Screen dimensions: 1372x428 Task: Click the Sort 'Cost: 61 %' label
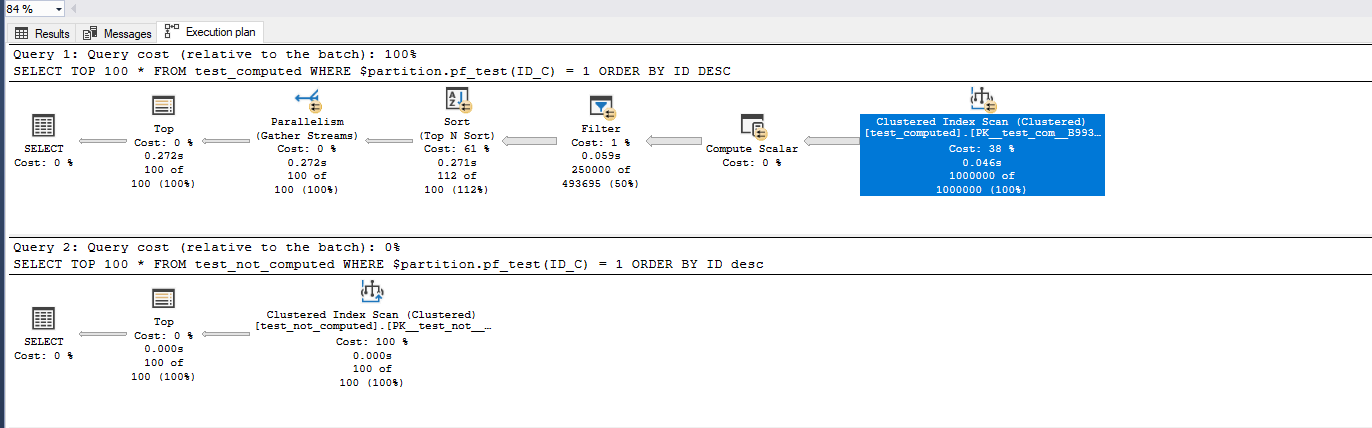457,148
